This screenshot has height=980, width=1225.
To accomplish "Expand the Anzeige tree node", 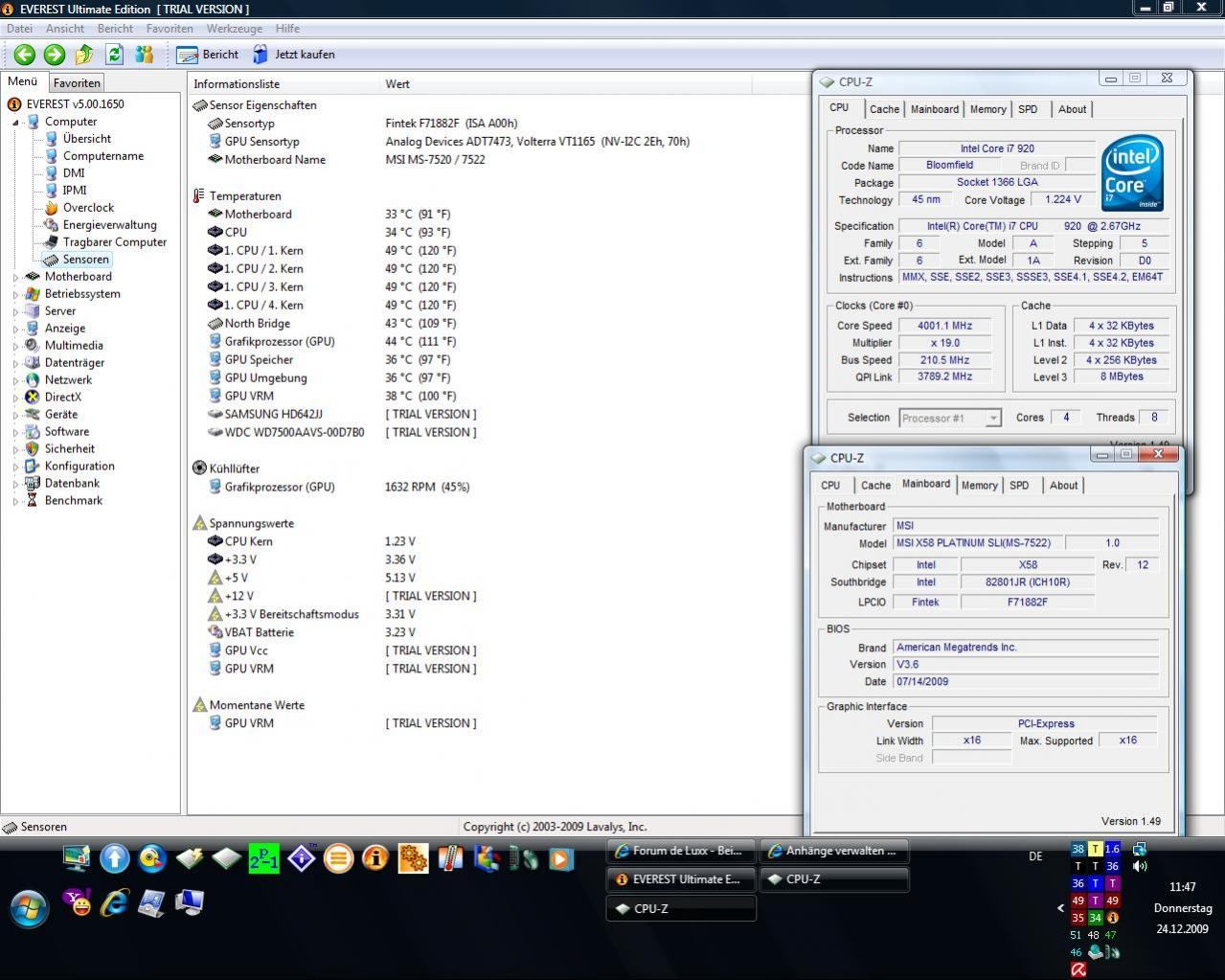I will (x=15, y=329).
